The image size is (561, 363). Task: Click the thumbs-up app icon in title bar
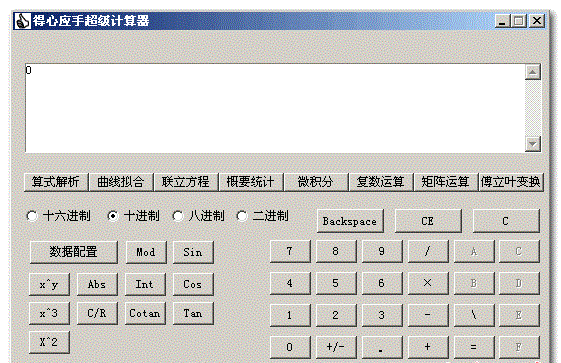(x=23, y=21)
